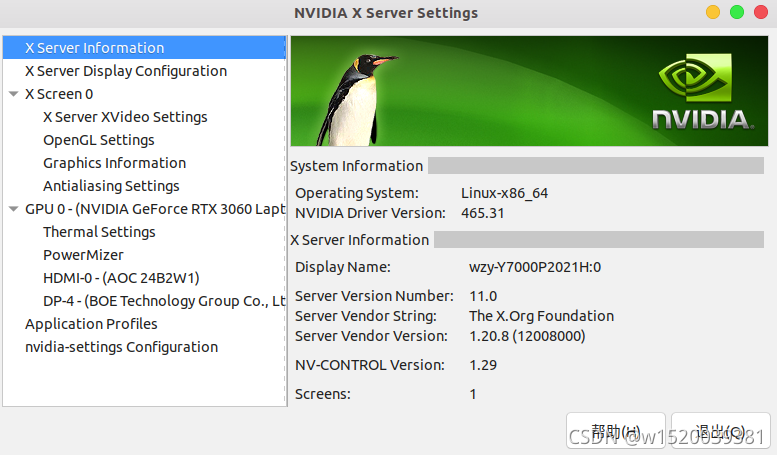The height and width of the screenshot is (455, 777).
Task: Click the green maximize window button
Action: click(737, 12)
